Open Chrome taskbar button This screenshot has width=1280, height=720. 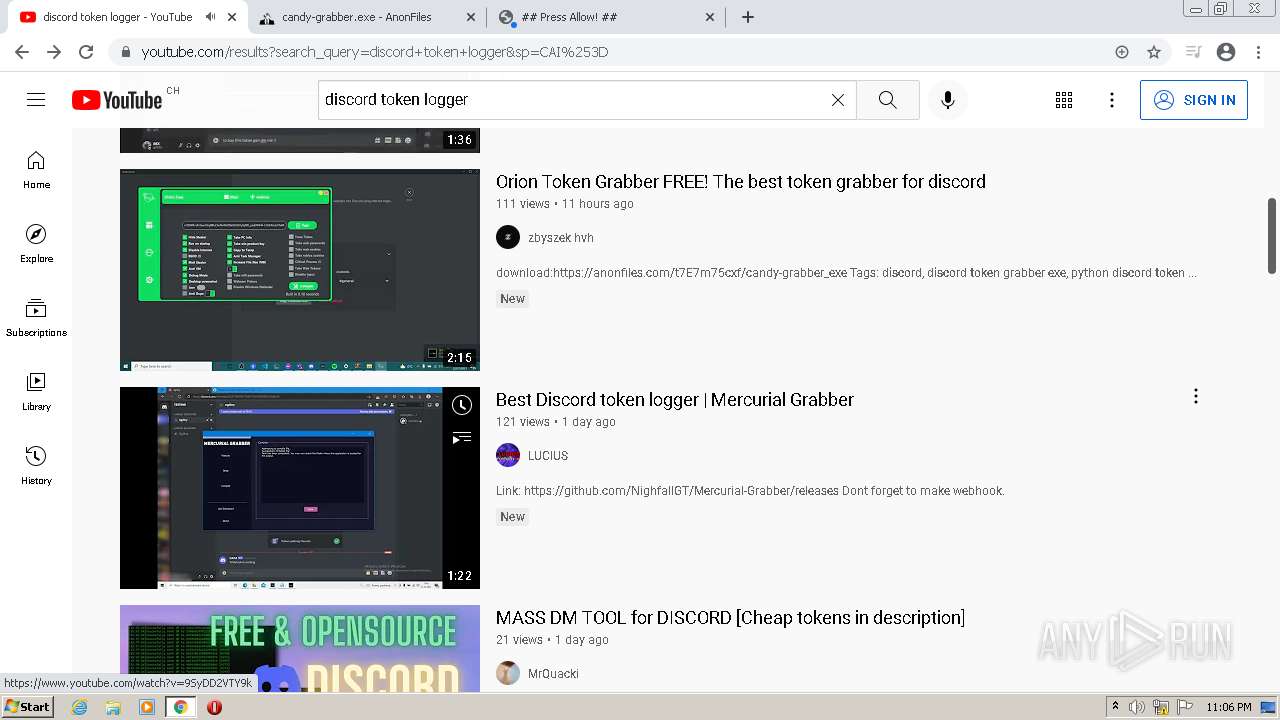tap(180, 707)
